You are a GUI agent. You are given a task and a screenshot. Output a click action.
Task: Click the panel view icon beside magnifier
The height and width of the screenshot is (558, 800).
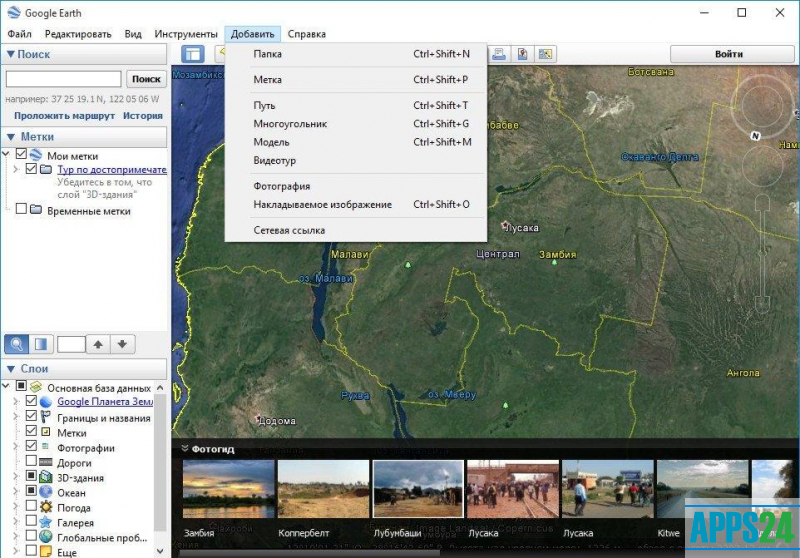(x=41, y=344)
